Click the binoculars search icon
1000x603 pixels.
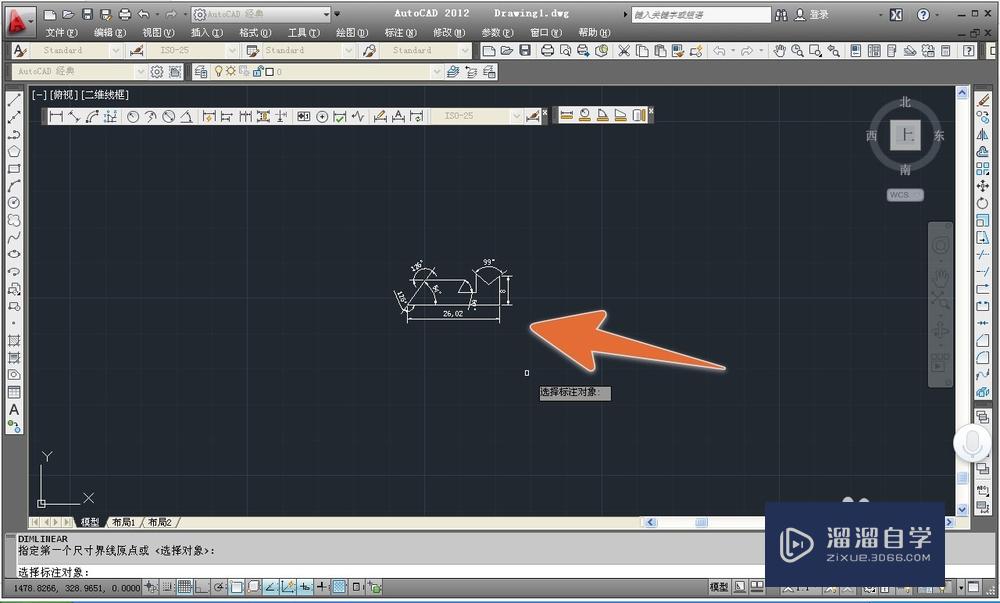[x=781, y=14]
